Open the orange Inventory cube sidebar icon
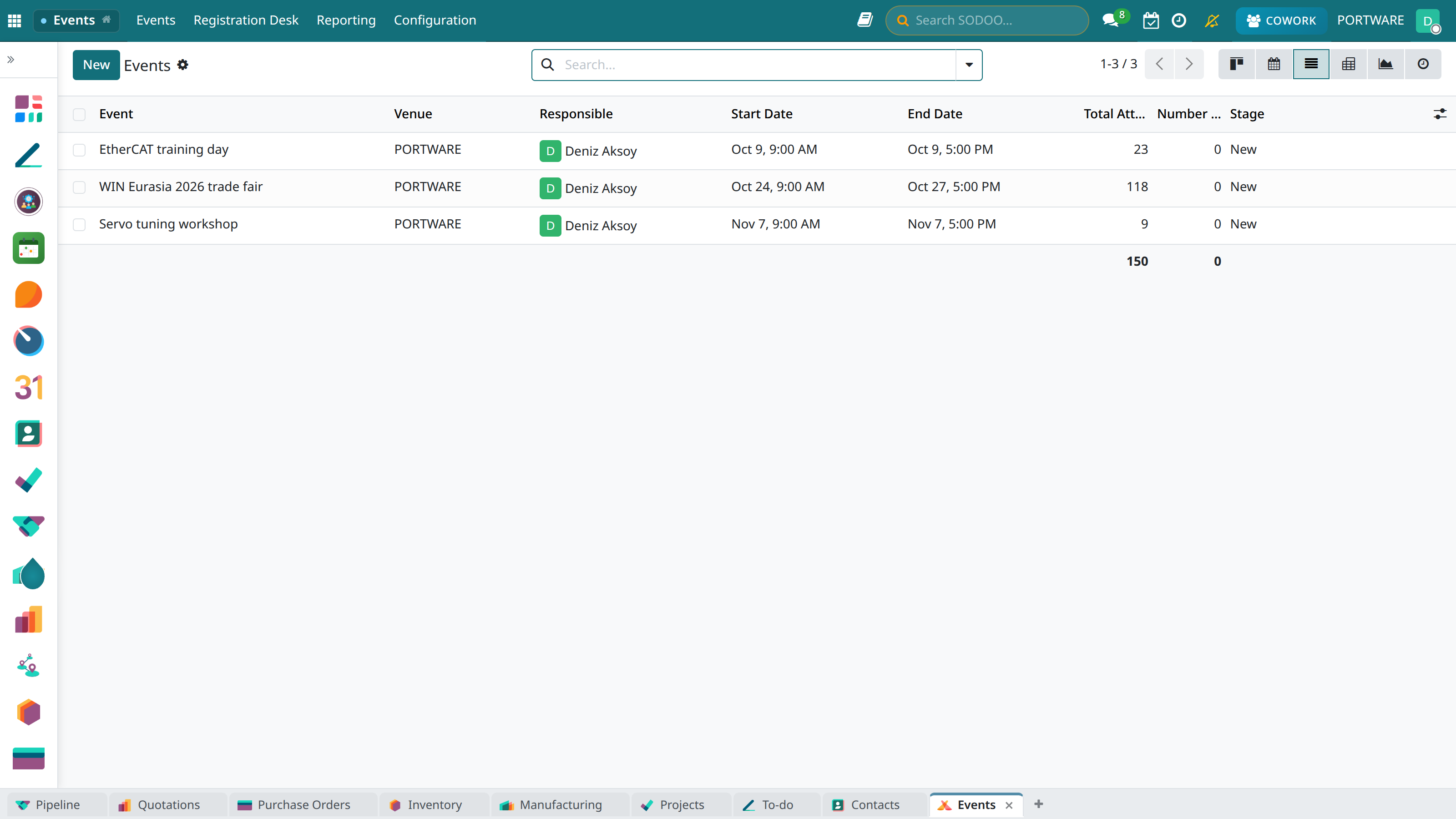This screenshot has width=1456, height=819. pos(28,712)
